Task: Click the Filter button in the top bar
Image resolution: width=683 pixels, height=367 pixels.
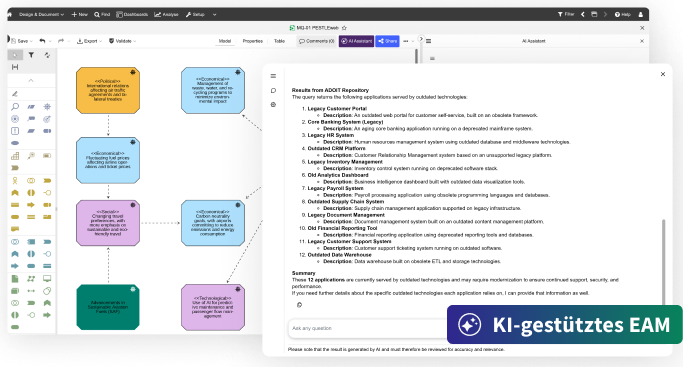Action: click(566, 14)
